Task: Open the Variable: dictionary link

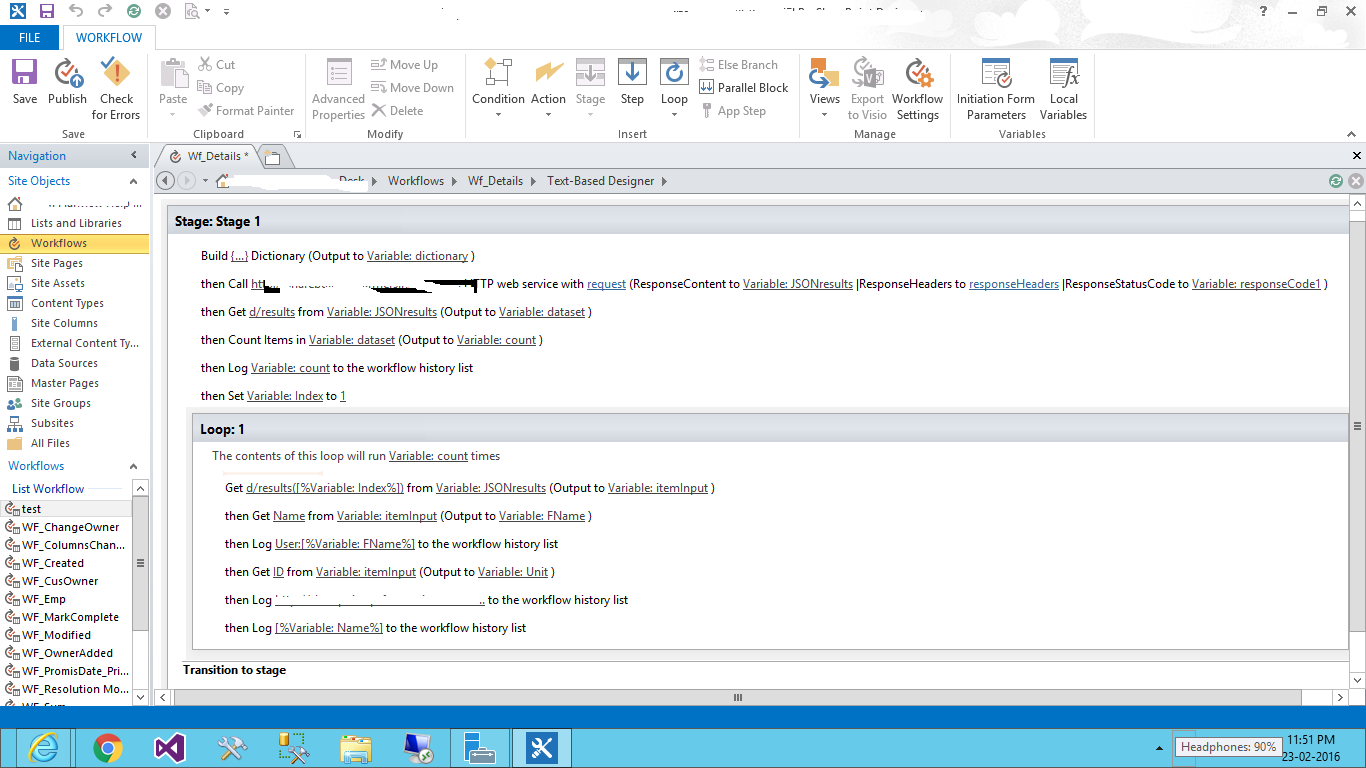Action: [417, 255]
